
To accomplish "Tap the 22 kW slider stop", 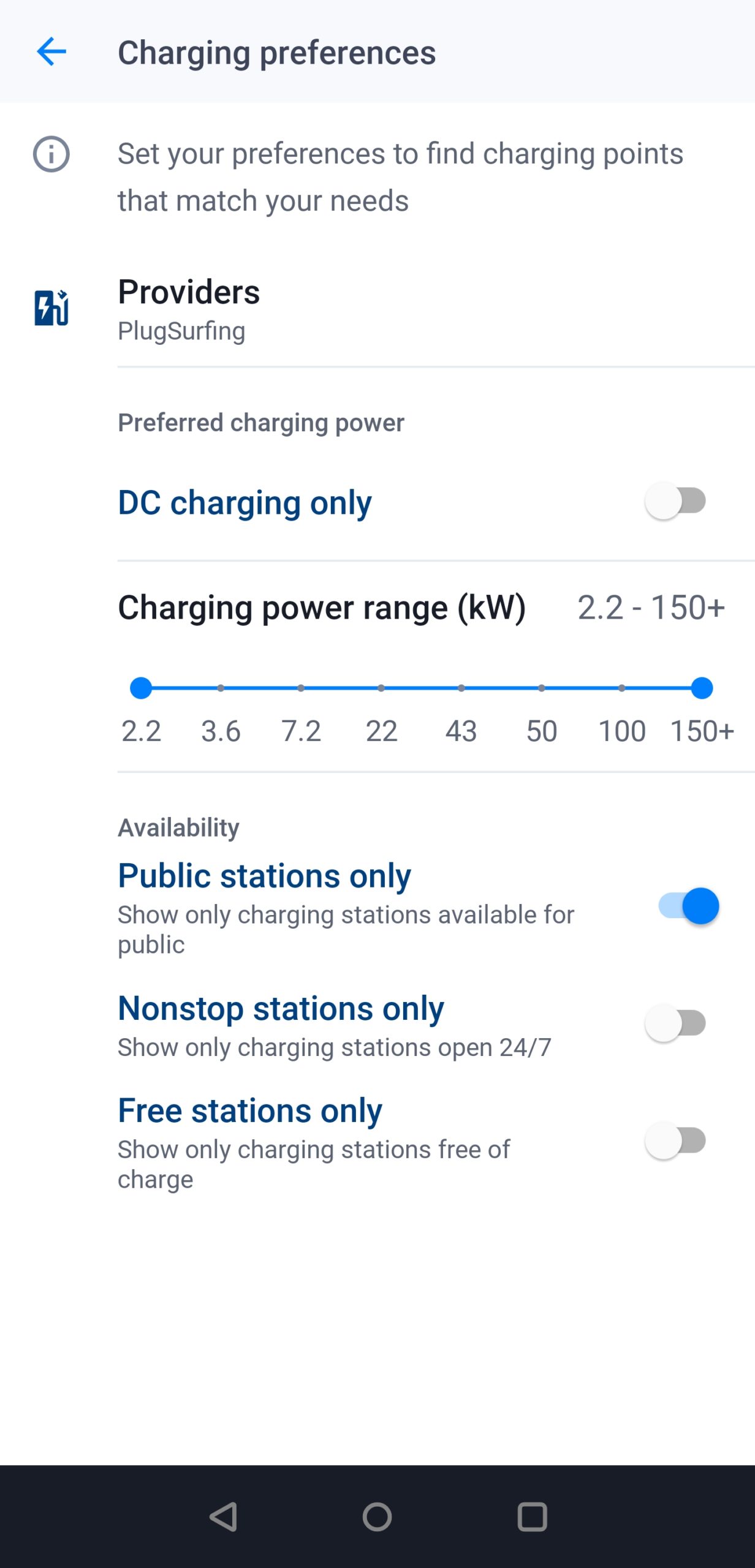I will [x=381, y=688].
